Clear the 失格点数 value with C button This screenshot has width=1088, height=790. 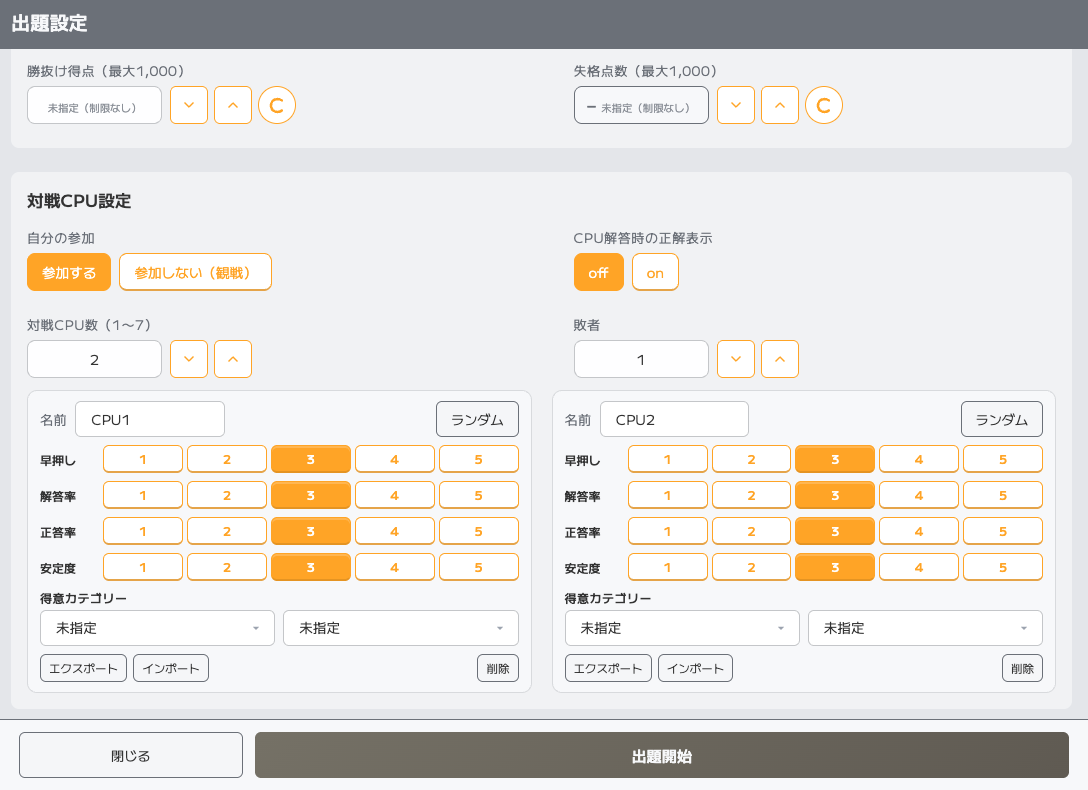(824, 105)
